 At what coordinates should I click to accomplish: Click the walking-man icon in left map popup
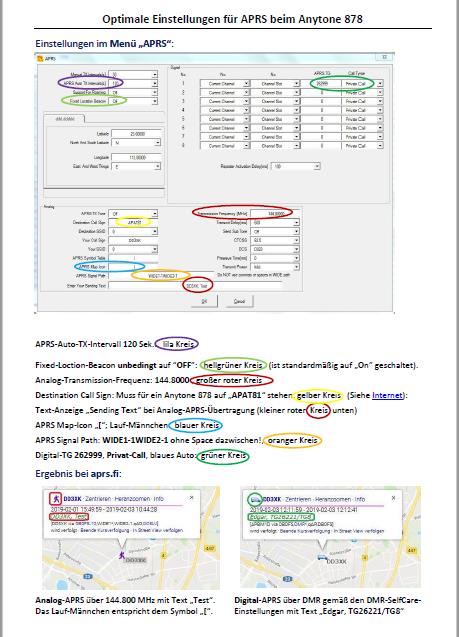coord(56,498)
